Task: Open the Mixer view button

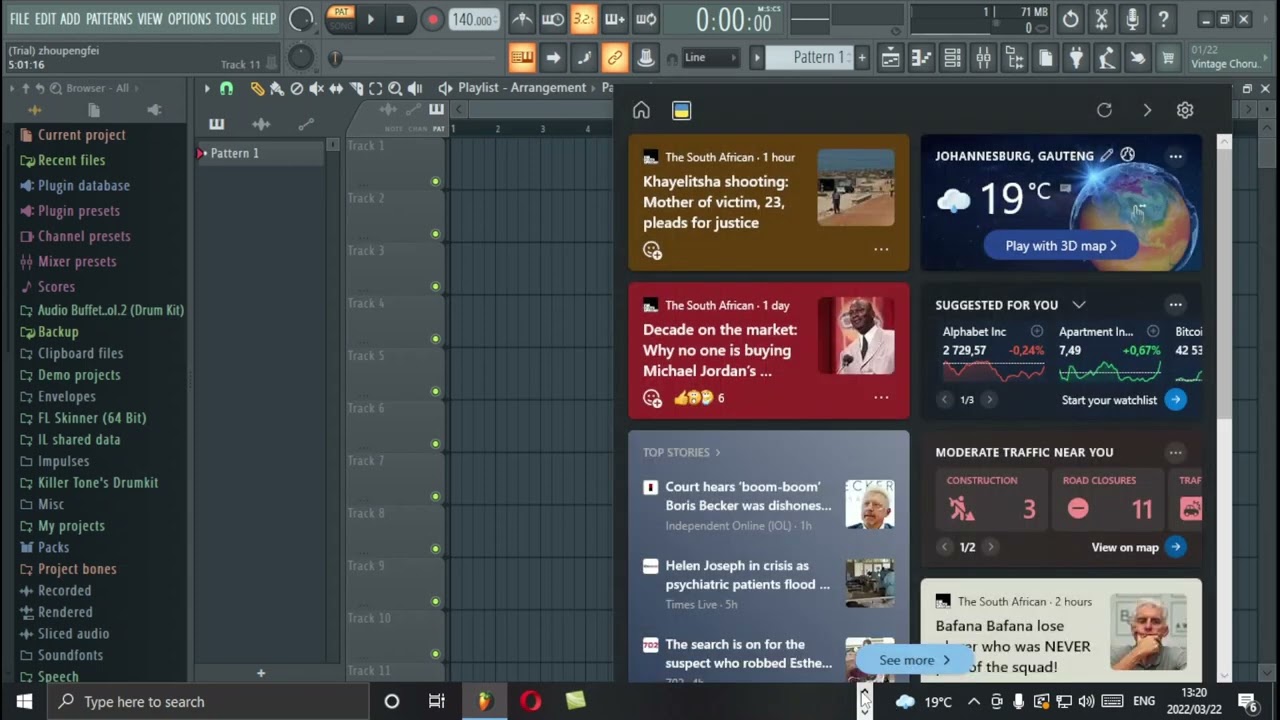Action: [983, 58]
